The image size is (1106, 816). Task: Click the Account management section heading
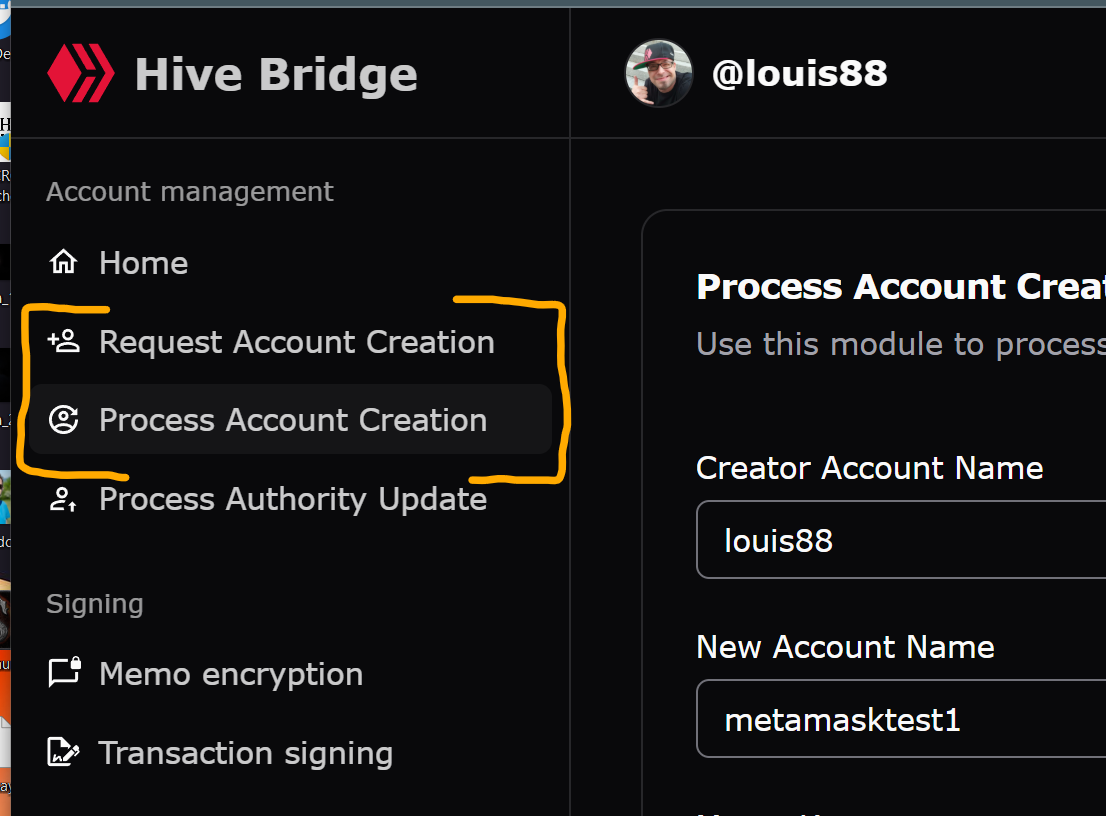pos(190,192)
